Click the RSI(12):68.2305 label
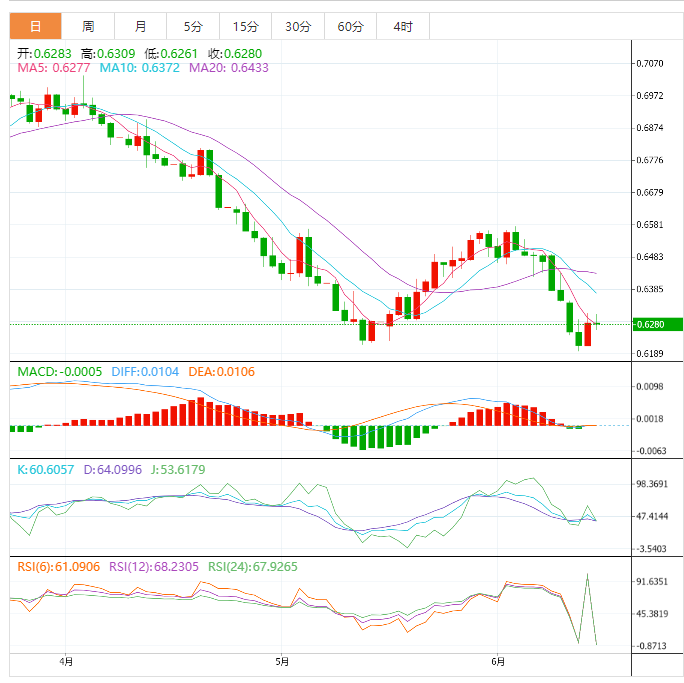The height and width of the screenshot is (683, 684). point(154,567)
